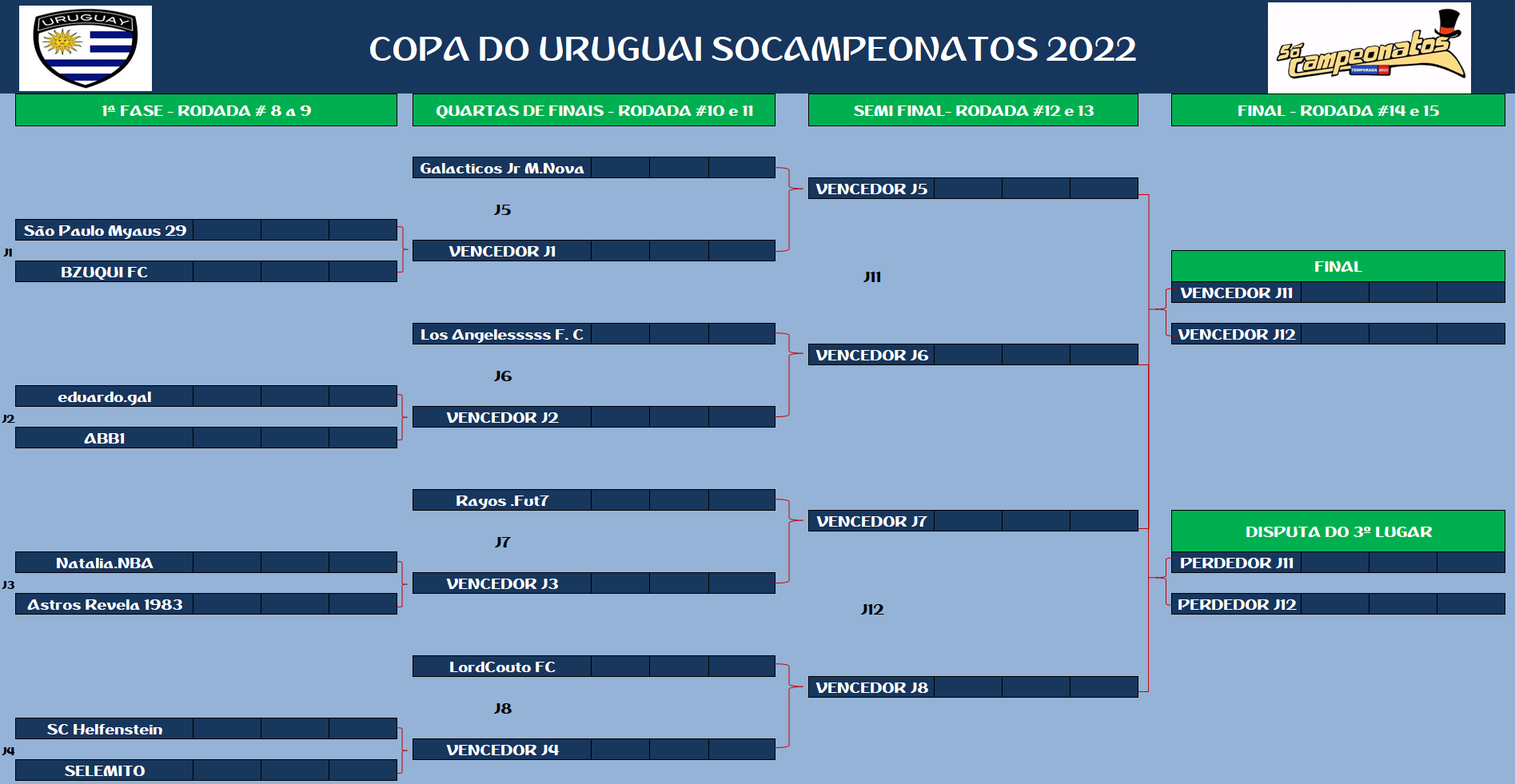The image size is (1515, 784).
Task: Click the SEMI FINAL round header
Action: [972, 110]
